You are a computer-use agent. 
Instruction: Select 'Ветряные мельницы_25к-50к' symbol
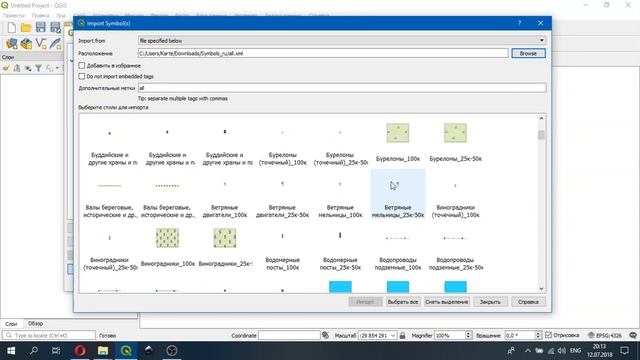click(398, 195)
